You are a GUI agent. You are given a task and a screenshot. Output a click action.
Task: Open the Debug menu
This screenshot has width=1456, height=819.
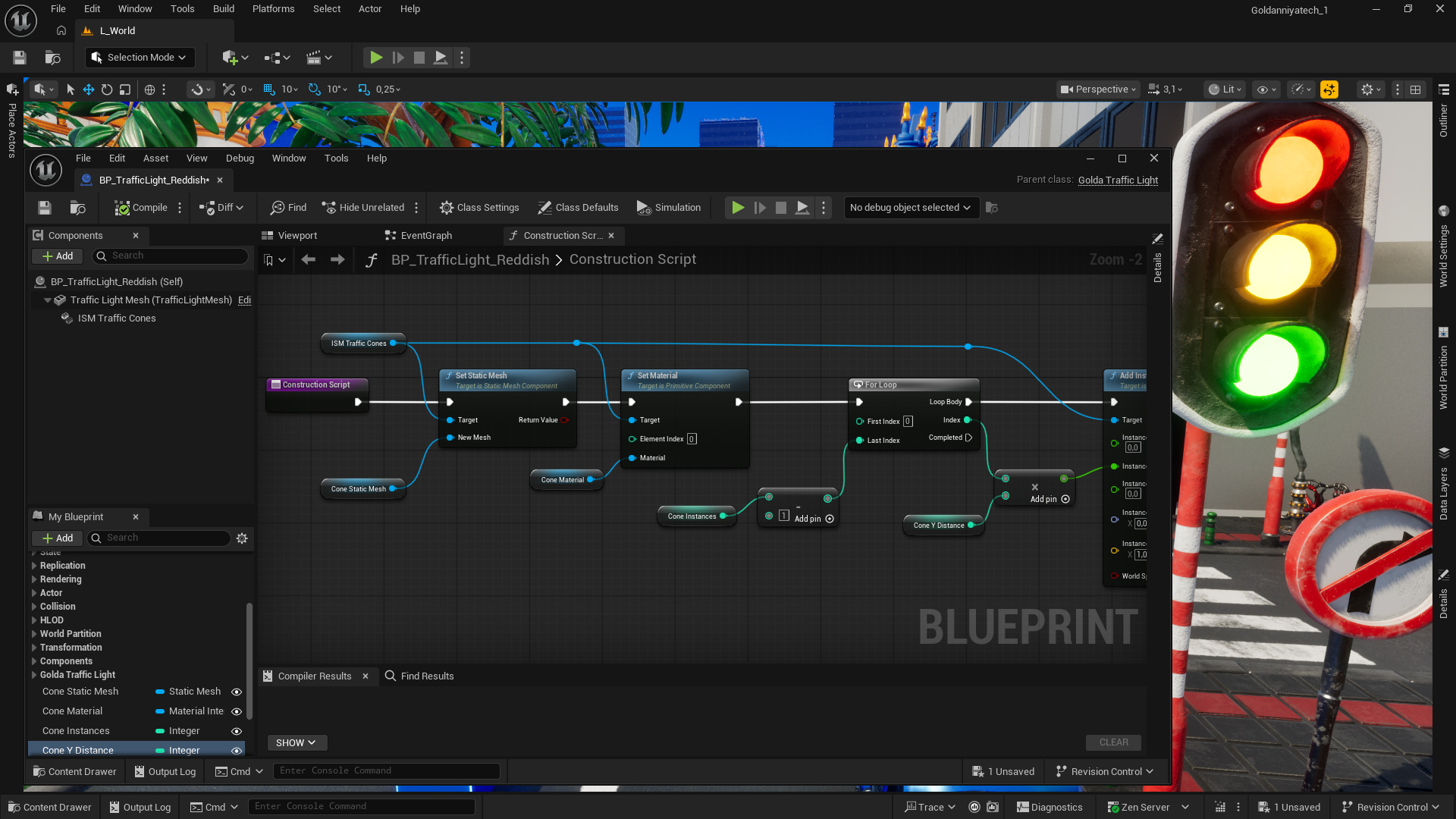(x=240, y=158)
